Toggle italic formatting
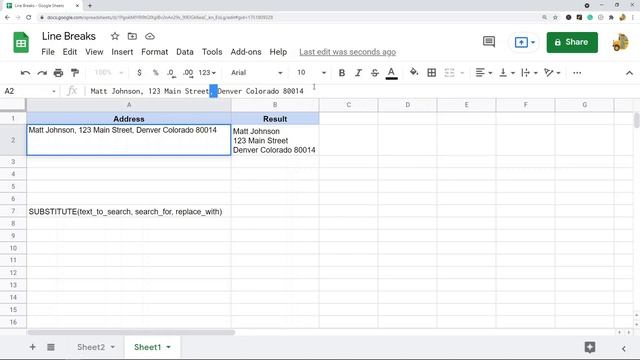 [358, 73]
